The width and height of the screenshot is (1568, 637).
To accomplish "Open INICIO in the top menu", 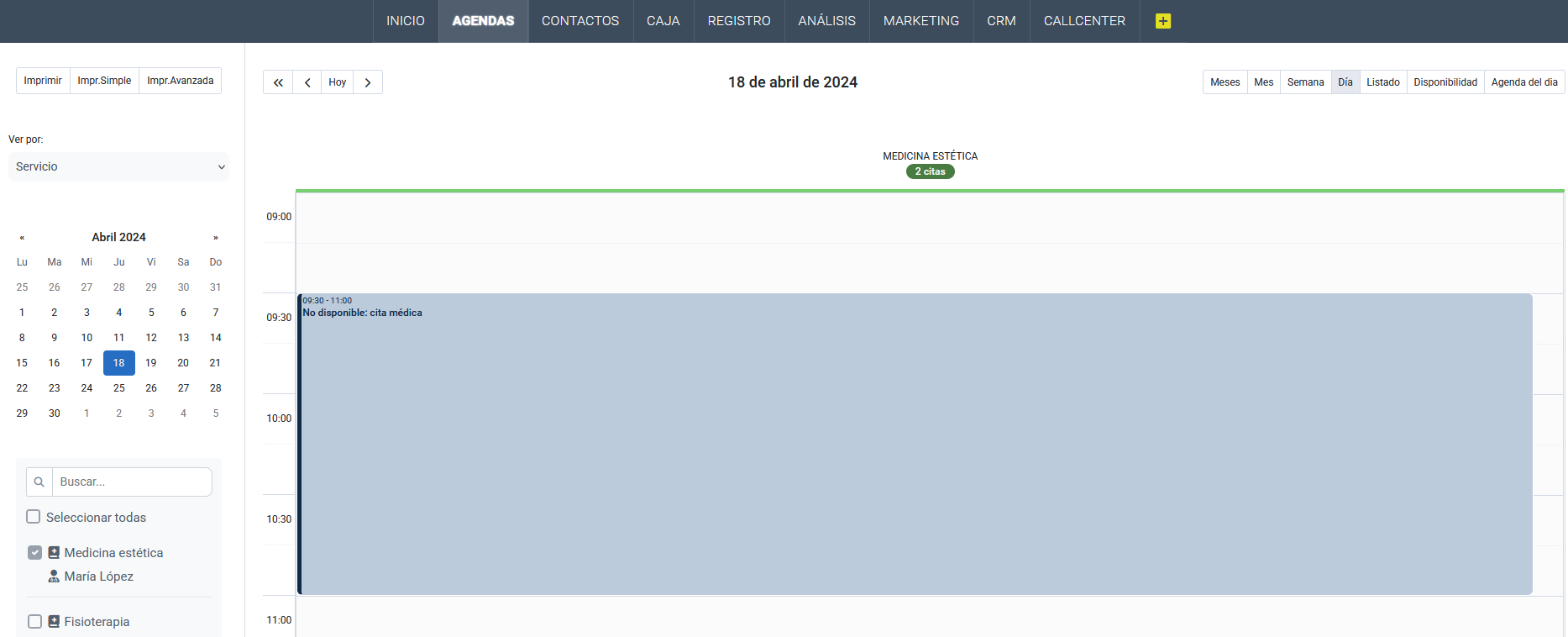I will click(x=406, y=21).
